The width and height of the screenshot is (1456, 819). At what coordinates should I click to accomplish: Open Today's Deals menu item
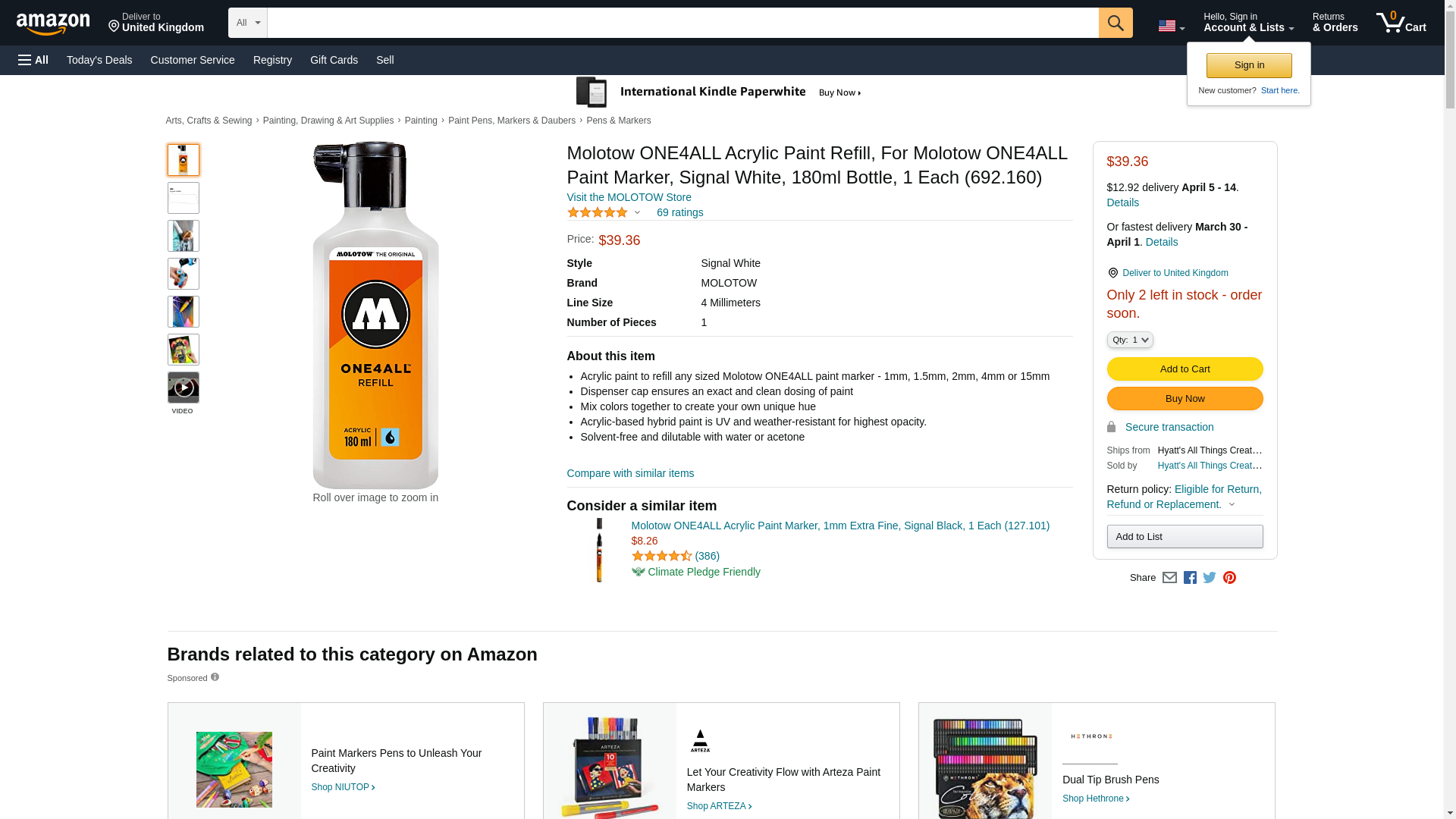[x=99, y=60]
